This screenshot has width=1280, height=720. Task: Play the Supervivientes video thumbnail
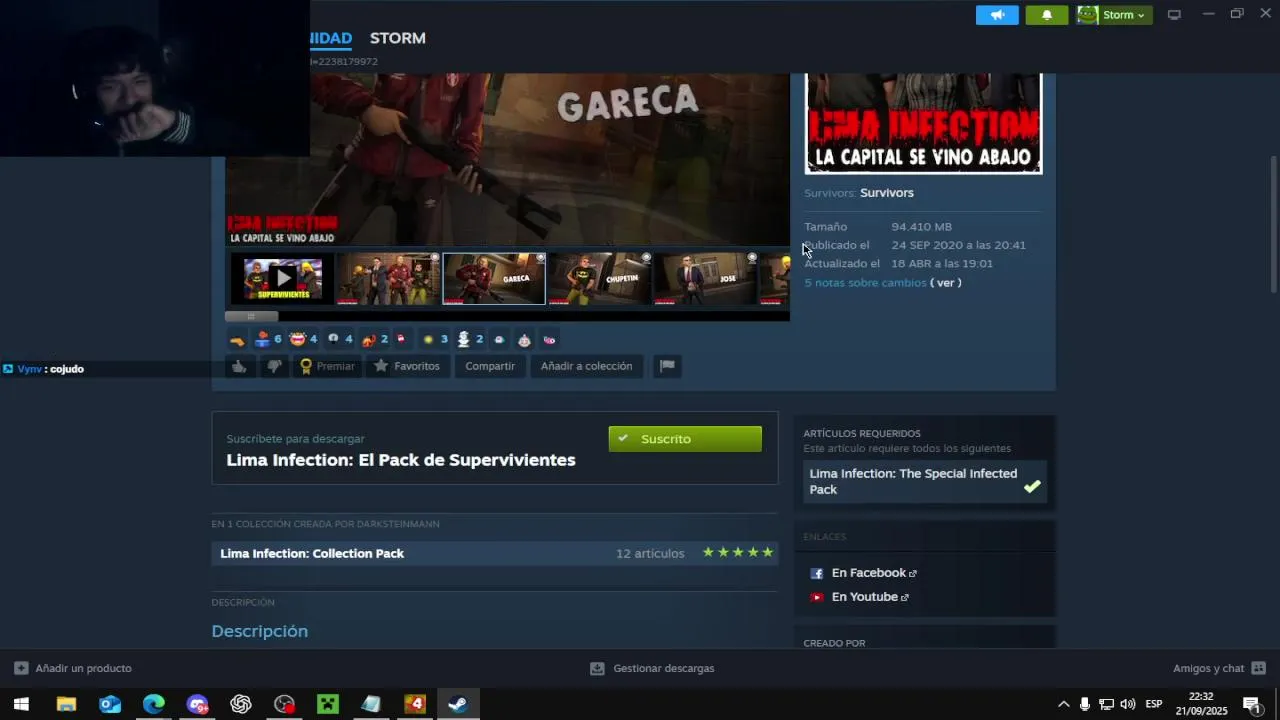coord(284,279)
